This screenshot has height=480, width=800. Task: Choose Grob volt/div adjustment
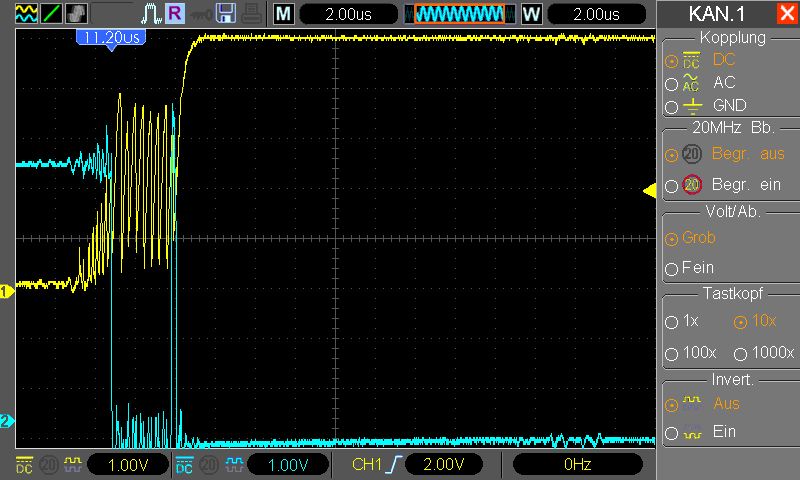671,239
